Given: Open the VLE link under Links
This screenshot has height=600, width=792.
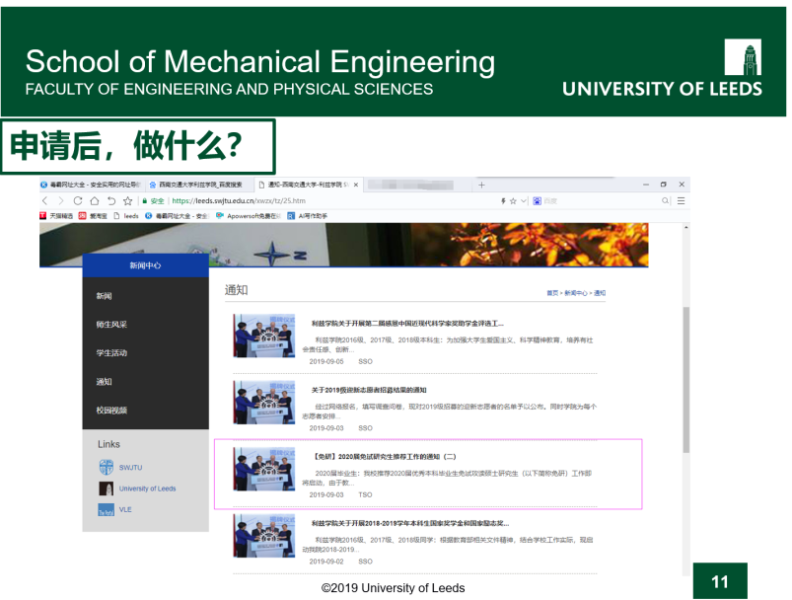Looking at the screenshot, I should (x=125, y=510).
